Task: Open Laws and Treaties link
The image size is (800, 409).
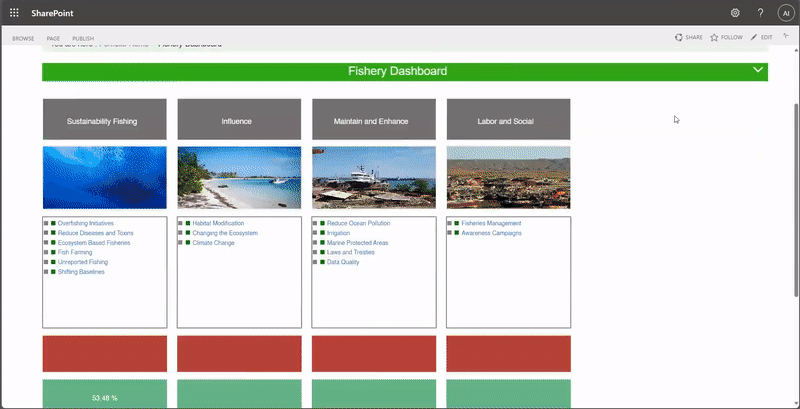Action: [351, 252]
